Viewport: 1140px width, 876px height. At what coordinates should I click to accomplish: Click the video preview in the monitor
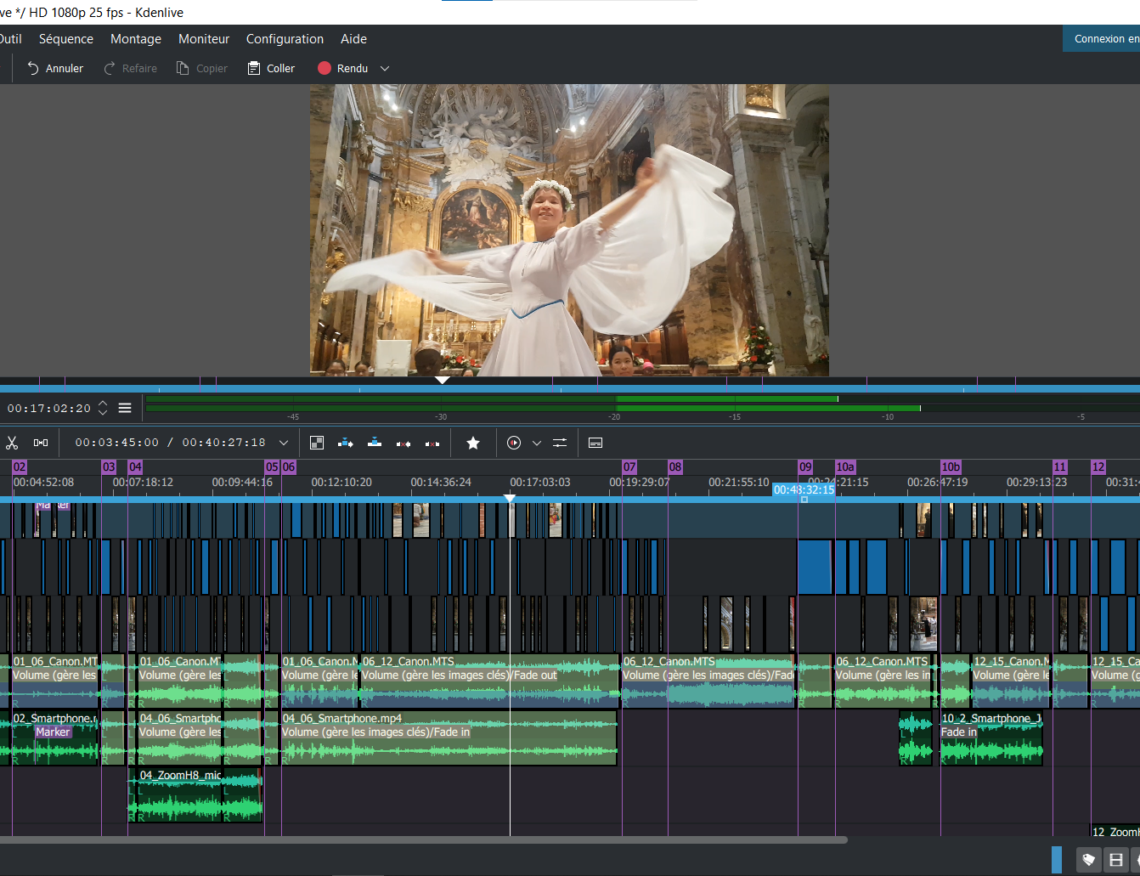pyautogui.click(x=569, y=230)
